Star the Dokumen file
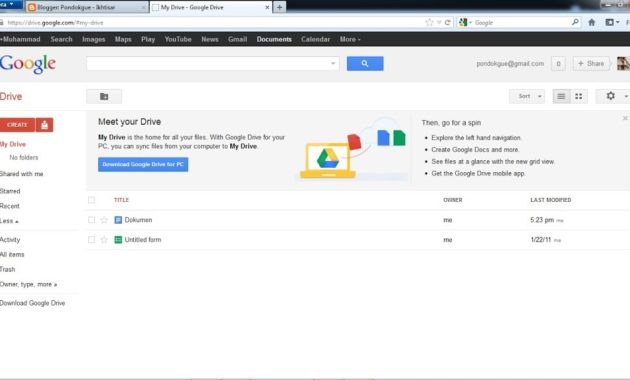The width and height of the screenshot is (630, 380). [104, 220]
